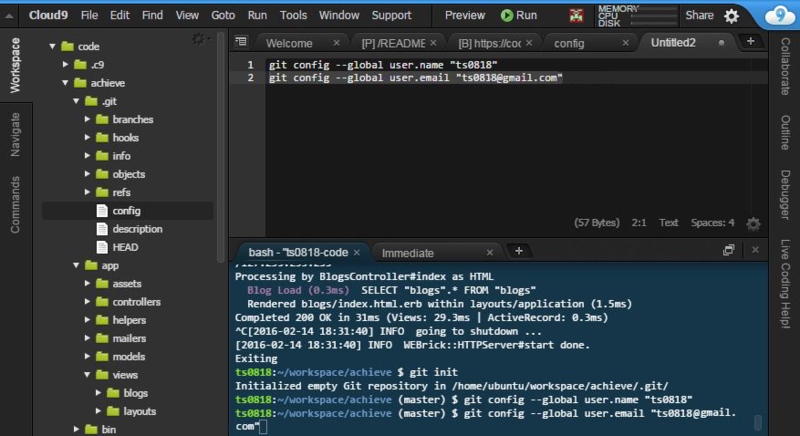The image size is (800, 436).
Task: Open the Live Coding Help panel
Action: [786, 284]
